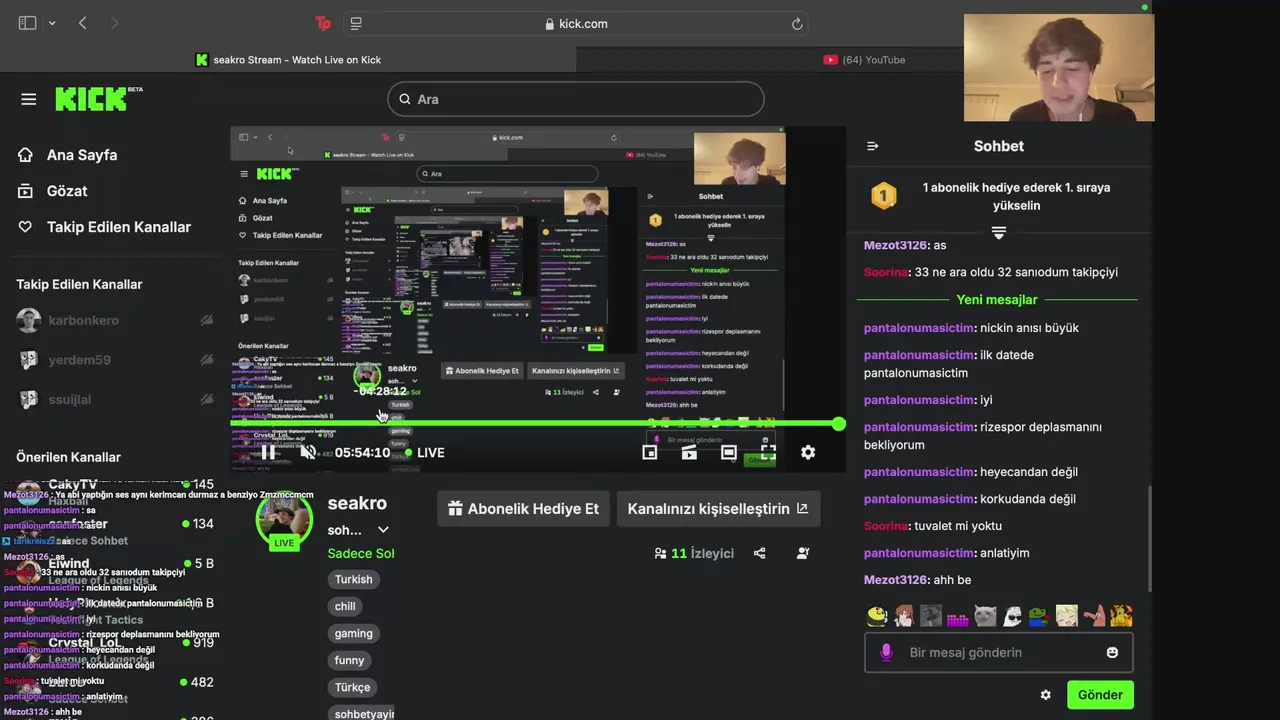Expand the stream title chevron

coord(383,530)
